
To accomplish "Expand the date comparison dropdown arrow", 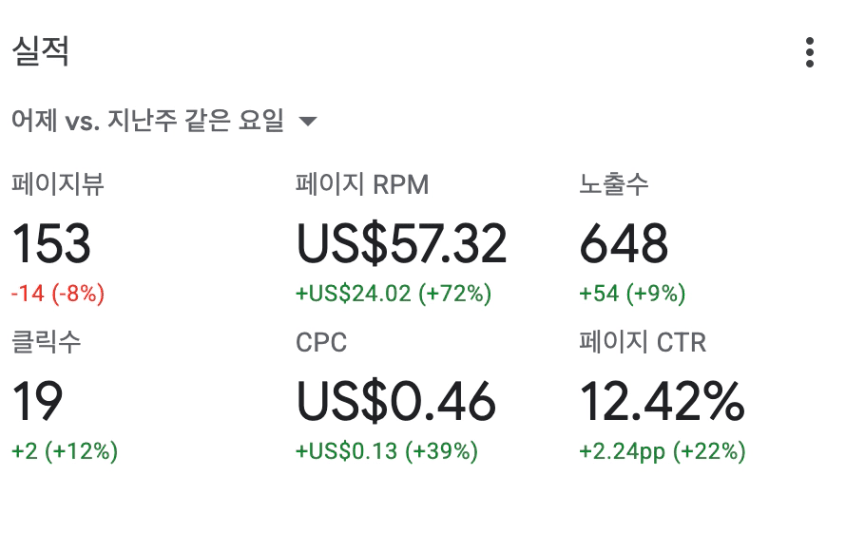I will [x=308, y=121].
